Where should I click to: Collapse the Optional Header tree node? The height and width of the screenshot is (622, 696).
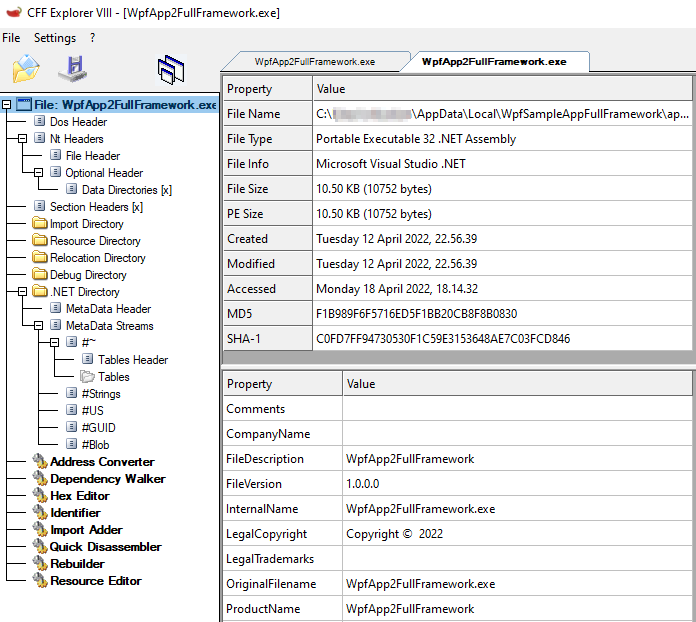click(x=40, y=173)
